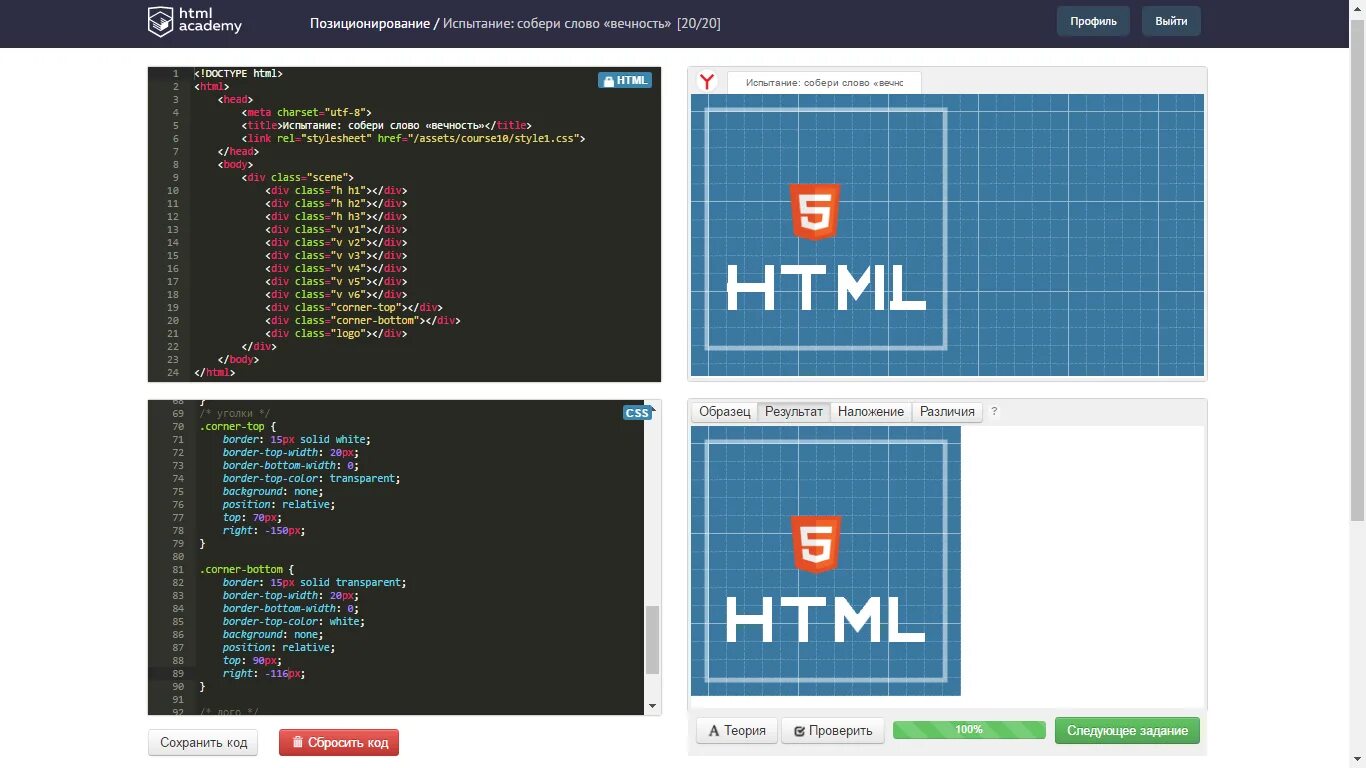Click the DOCTYPE html line in editor

(x=238, y=73)
